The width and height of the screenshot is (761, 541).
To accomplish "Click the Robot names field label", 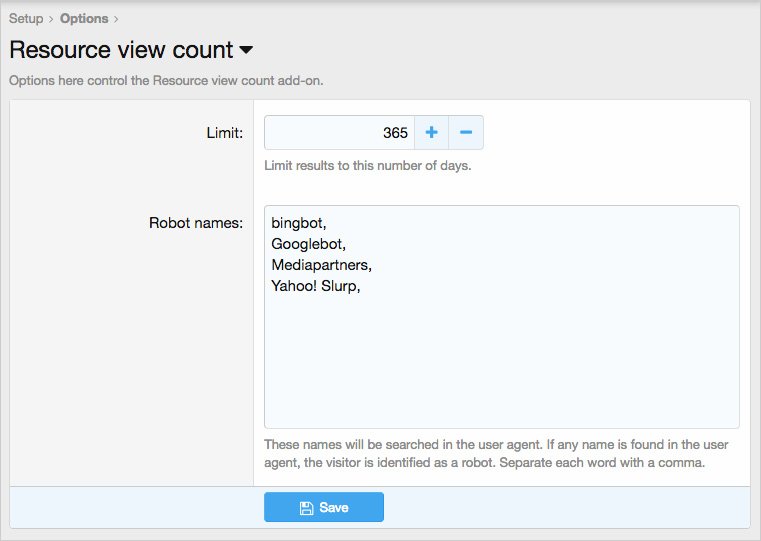I will (x=196, y=222).
